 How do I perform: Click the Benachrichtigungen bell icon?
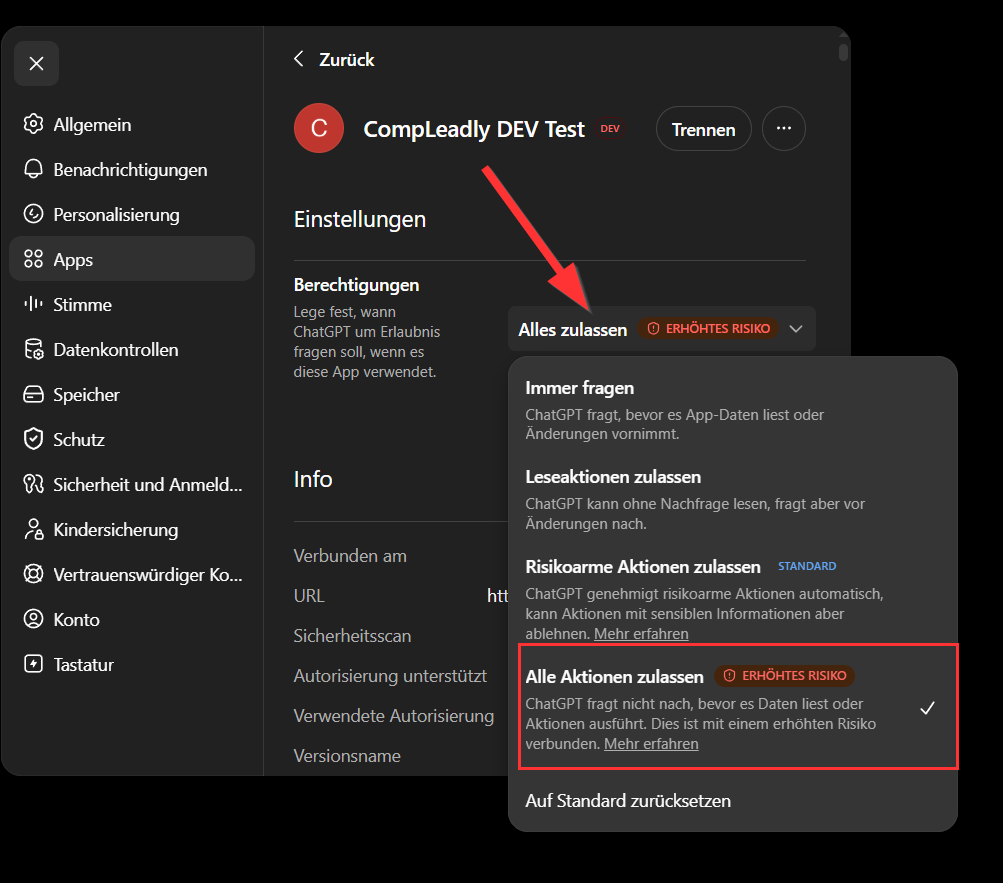[33, 169]
